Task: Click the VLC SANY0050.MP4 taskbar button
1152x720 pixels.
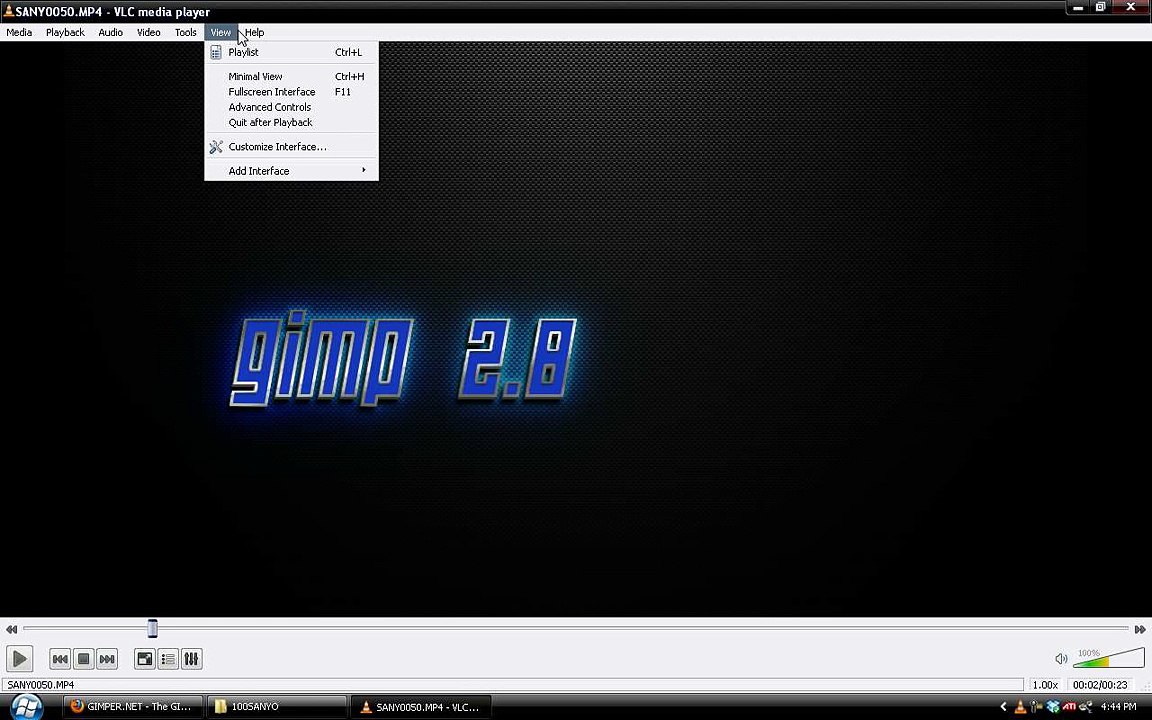Action: (x=420, y=707)
